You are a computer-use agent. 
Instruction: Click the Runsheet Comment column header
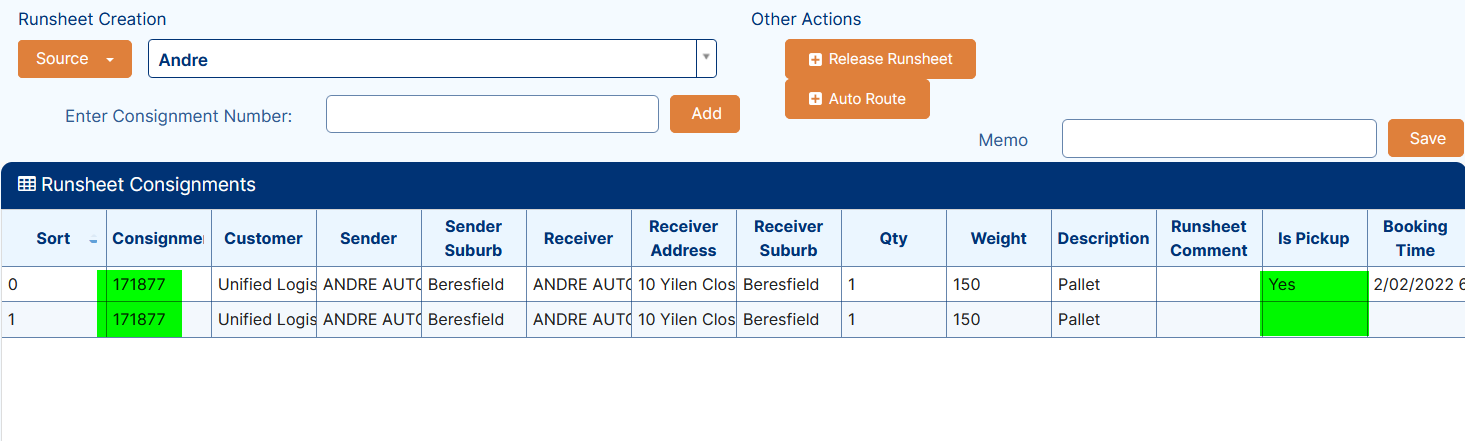point(1209,238)
